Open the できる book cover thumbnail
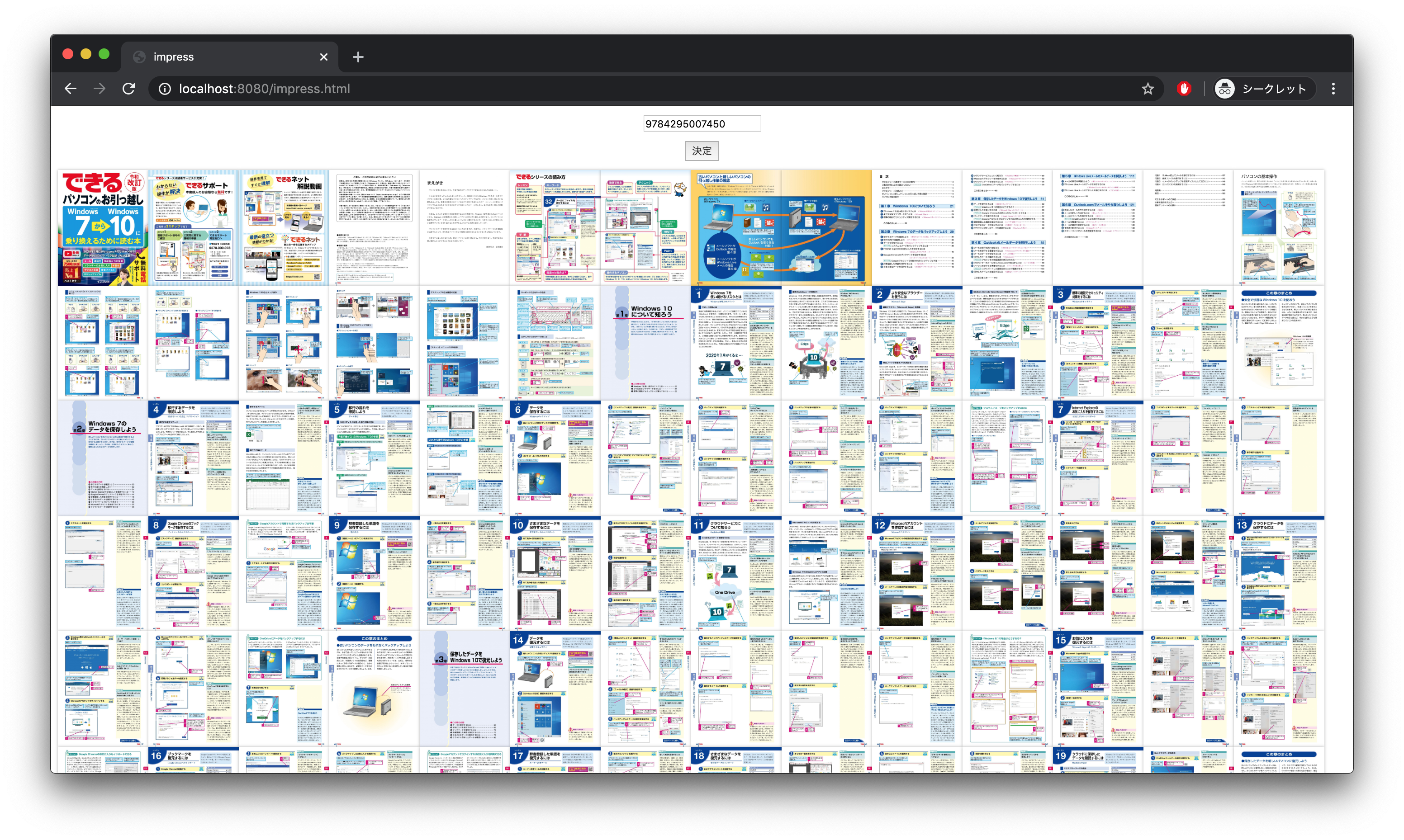This screenshot has width=1404, height=840. [103, 228]
